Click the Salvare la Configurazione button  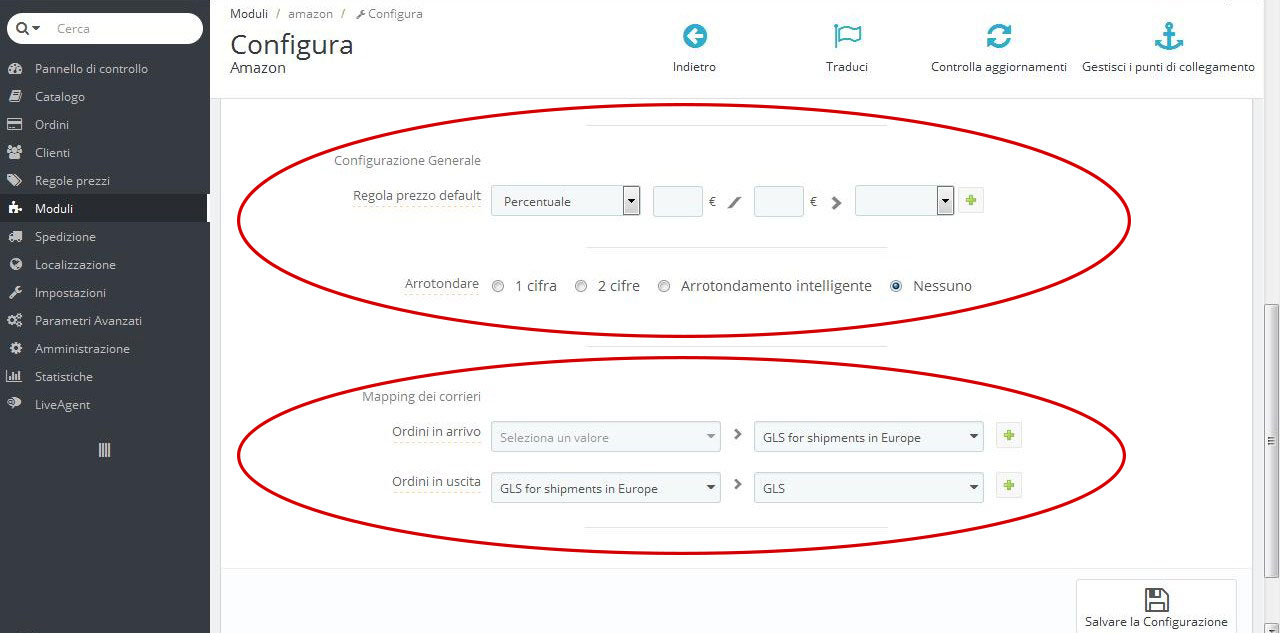point(1156,606)
